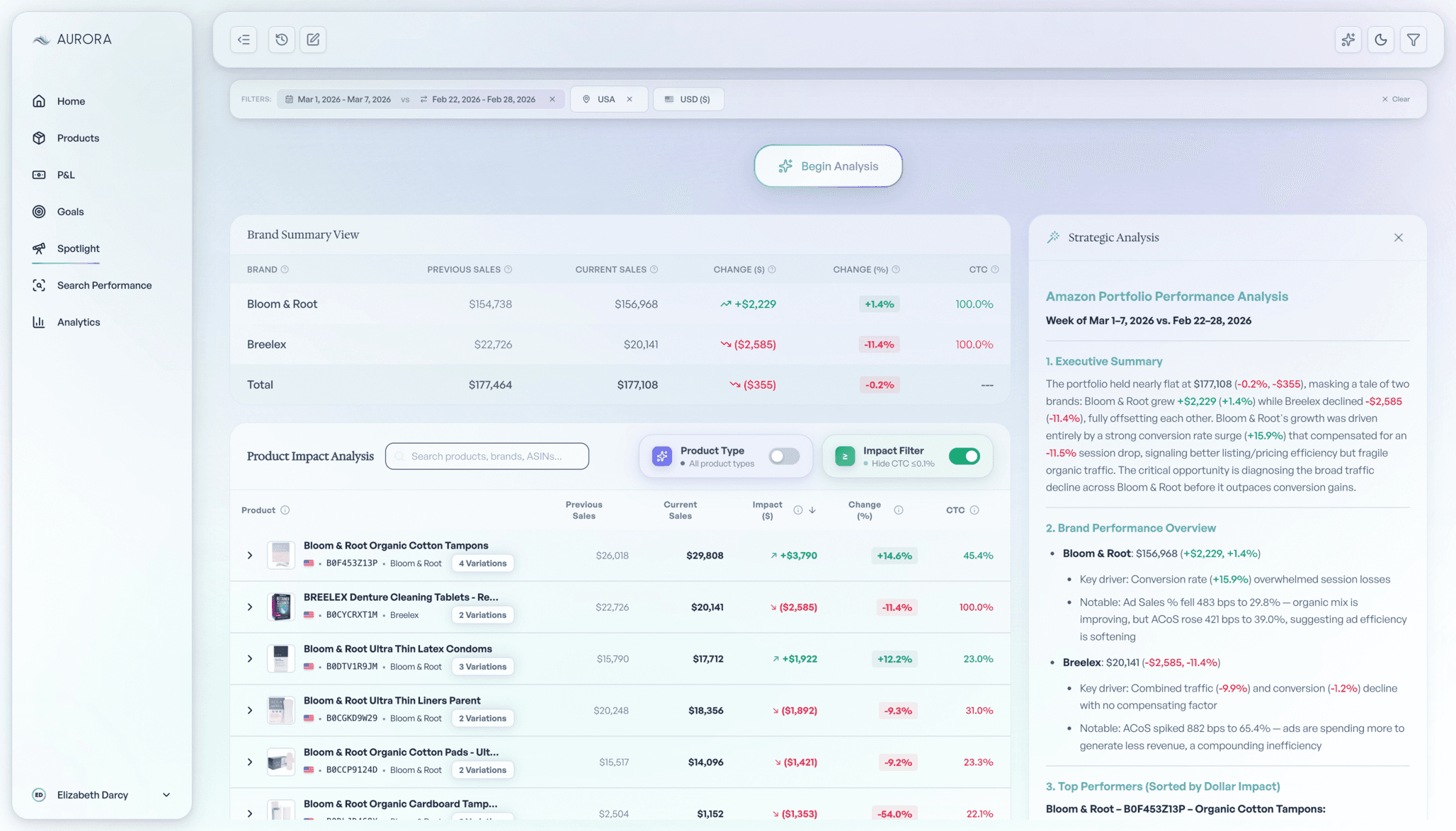Open the P&L section
This screenshot has height=831, width=1456.
pos(66,174)
